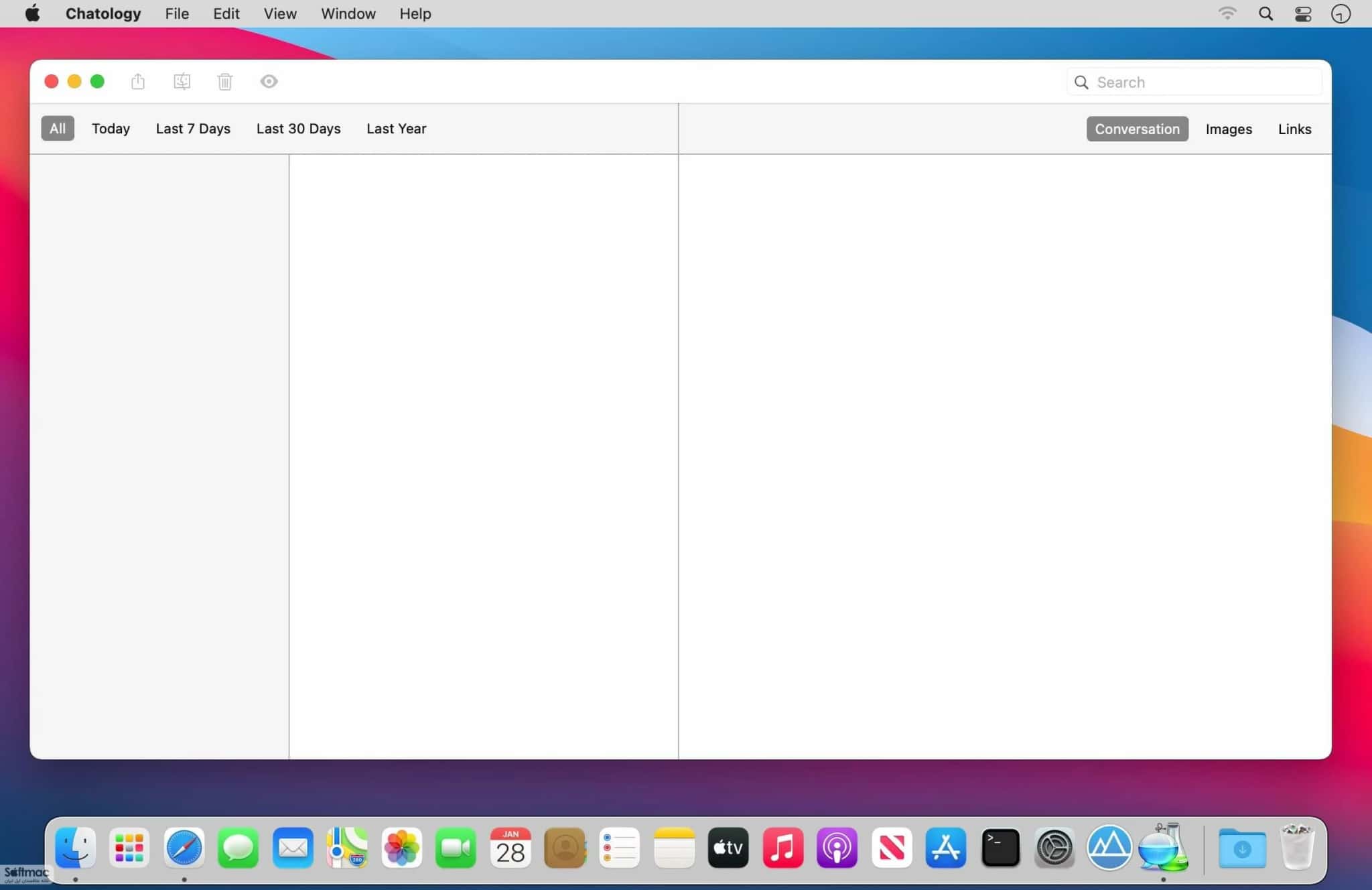The height and width of the screenshot is (890, 1372).
Task: Filter chats by Last Year
Action: click(396, 128)
